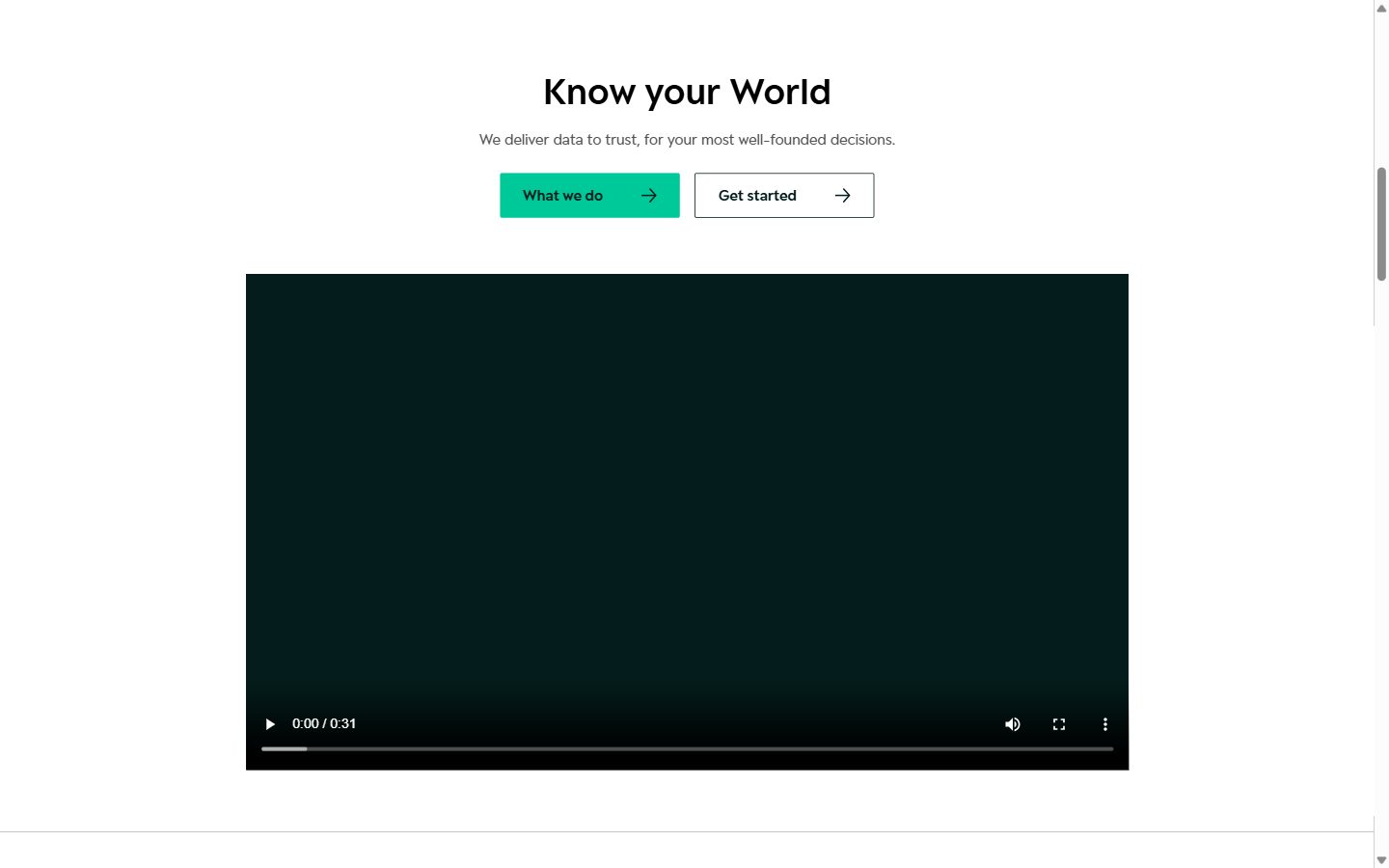The image size is (1389, 868).
Task: Click the scrollbar down arrow
Action: (x=1381, y=860)
